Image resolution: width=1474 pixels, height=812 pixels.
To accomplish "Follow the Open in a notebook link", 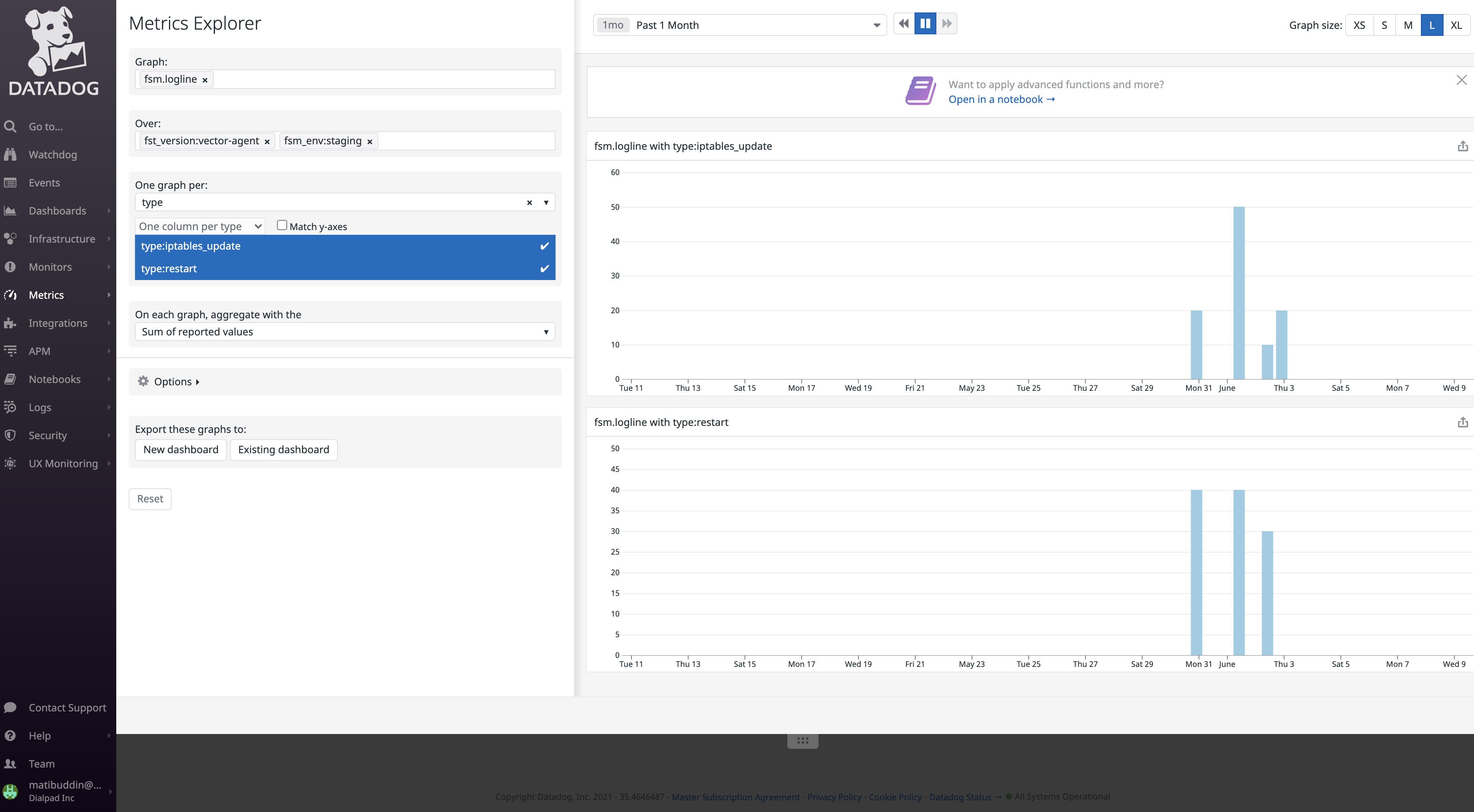I will [1002, 99].
